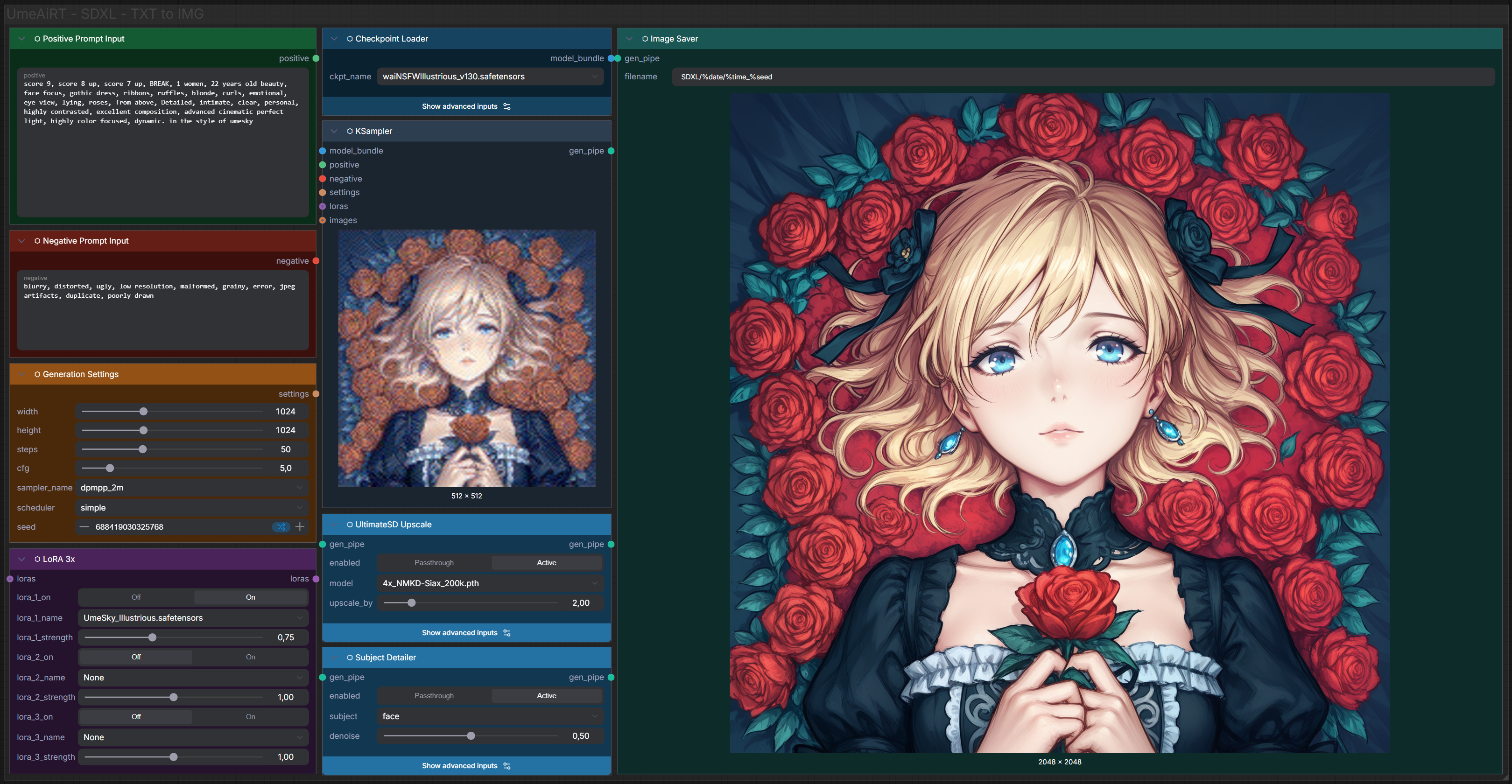Screen dimensions: 1512x784
Task: Set UltimateSD Upscale enabled to Passthrough
Action: [434, 563]
